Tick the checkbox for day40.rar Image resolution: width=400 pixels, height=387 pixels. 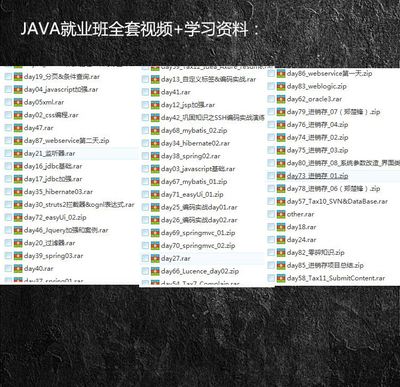coord(8,269)
